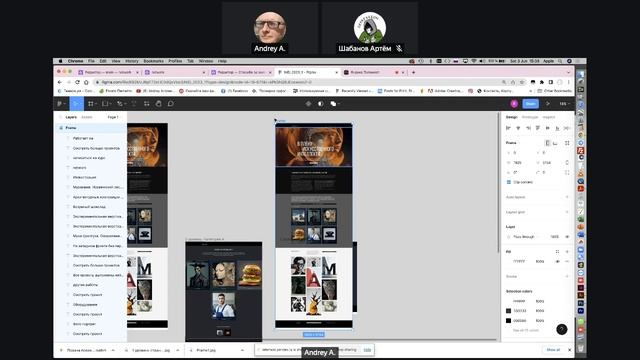Click the Align horizontal centers icon
This screenshot has width=640, height=360.
[518, 128]
